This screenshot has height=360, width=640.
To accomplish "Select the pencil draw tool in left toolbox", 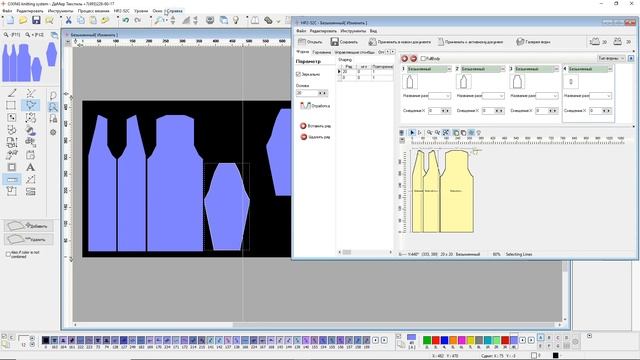I will (x=11, y=93).
